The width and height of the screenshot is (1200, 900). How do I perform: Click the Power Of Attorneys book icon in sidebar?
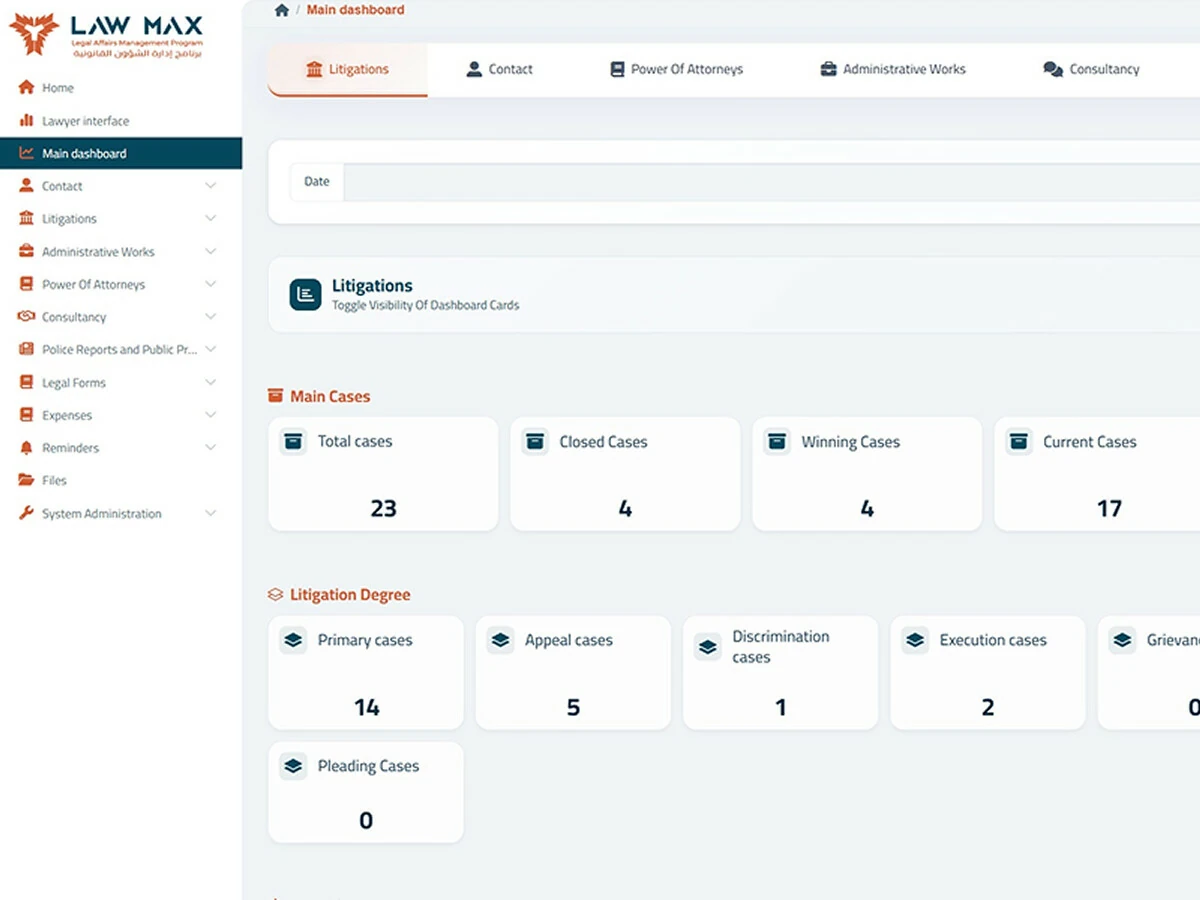click(x=26, y=284)
